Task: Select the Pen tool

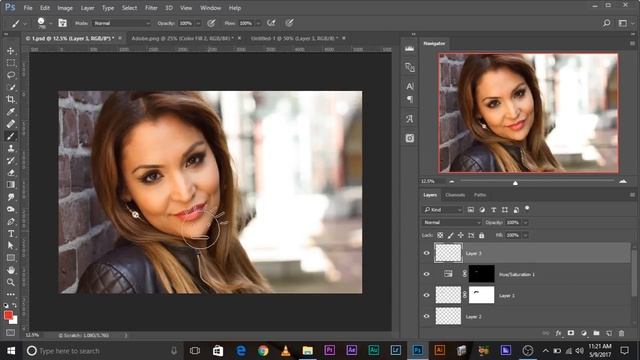Action: (11, 222)
